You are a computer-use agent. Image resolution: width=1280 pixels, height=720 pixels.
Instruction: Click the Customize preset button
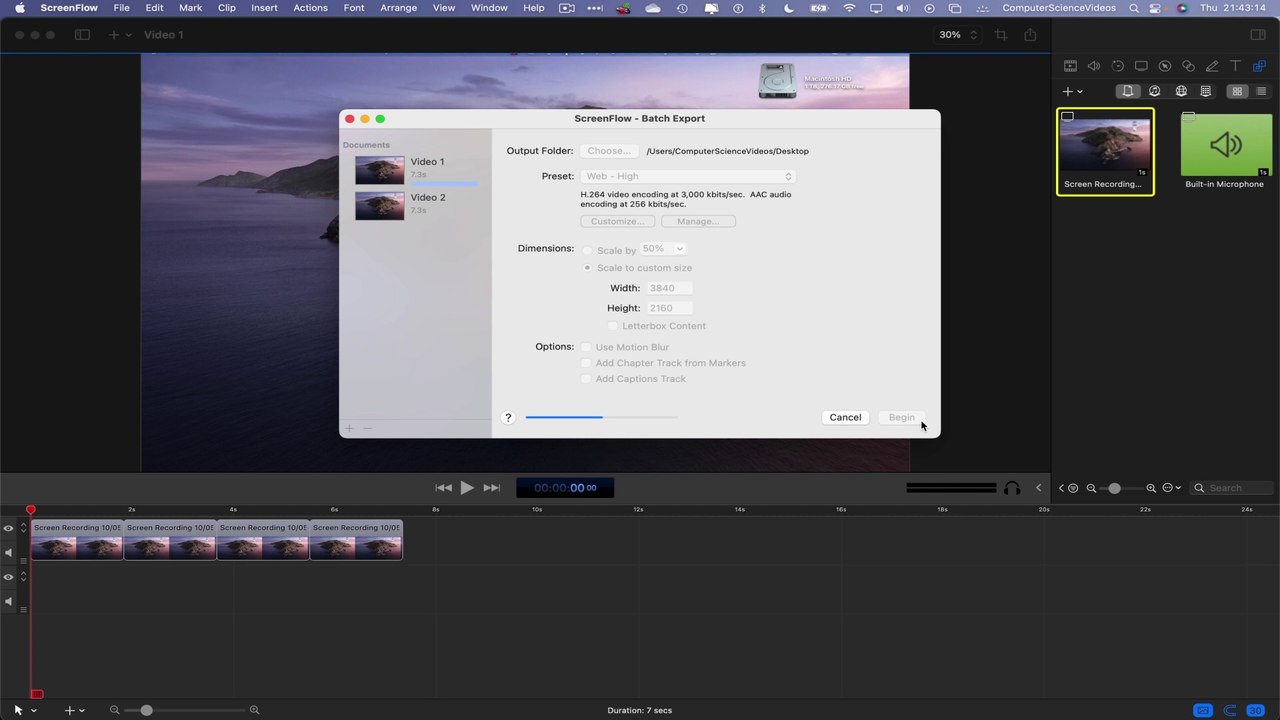click(617, 221)
